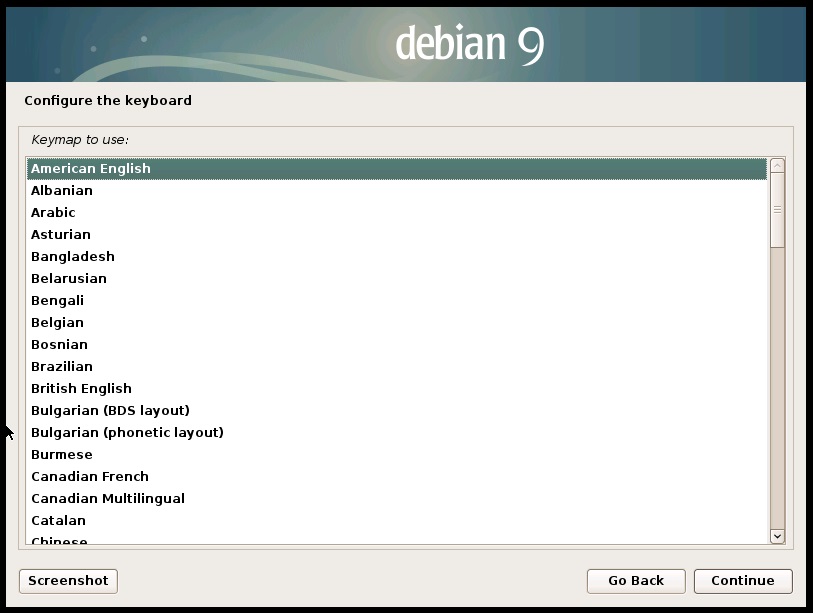Choose Bulgarian (BDS layout)
Viewport: 813px width, 613px height.
(x=110, y=411)
